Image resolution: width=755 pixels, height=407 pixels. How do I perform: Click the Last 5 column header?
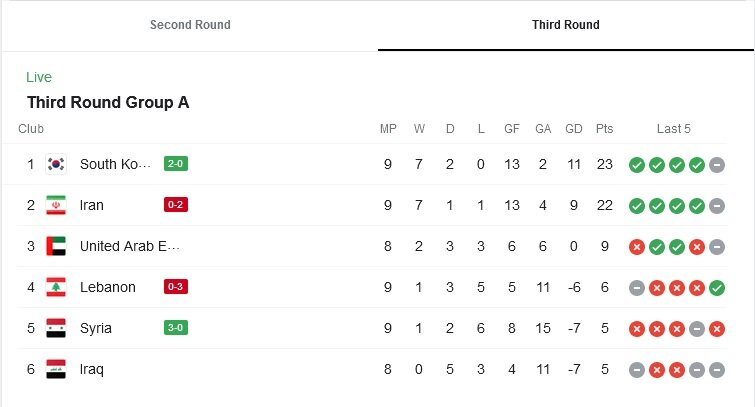pos(674,129)
